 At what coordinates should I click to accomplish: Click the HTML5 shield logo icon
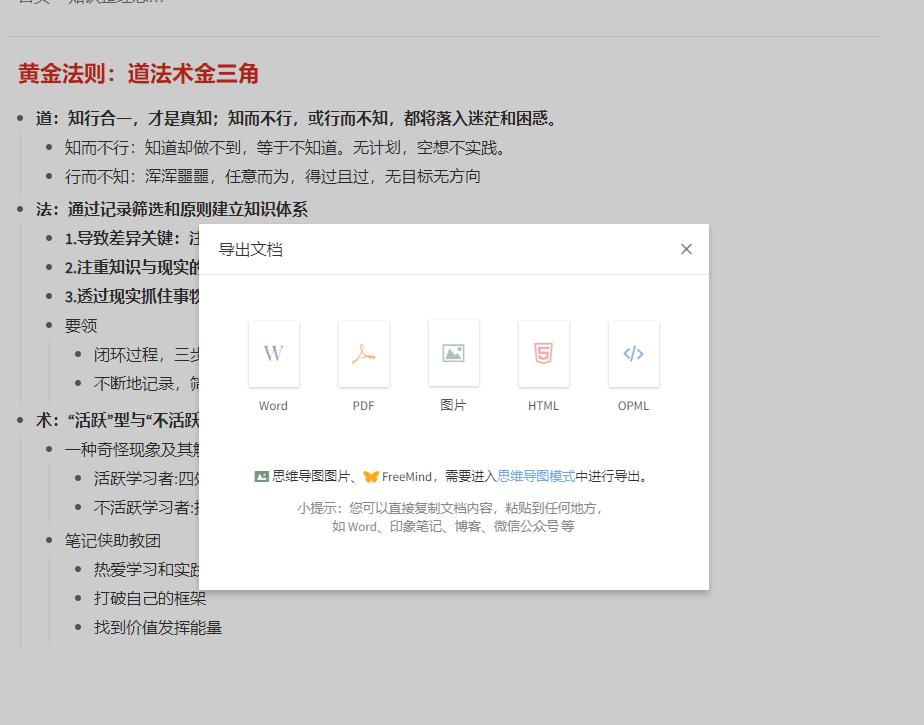(543, 353)
